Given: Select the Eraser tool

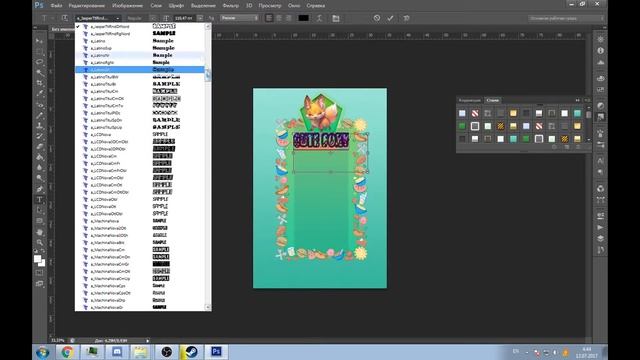Looking at the screenshot, I should [40, 147].
